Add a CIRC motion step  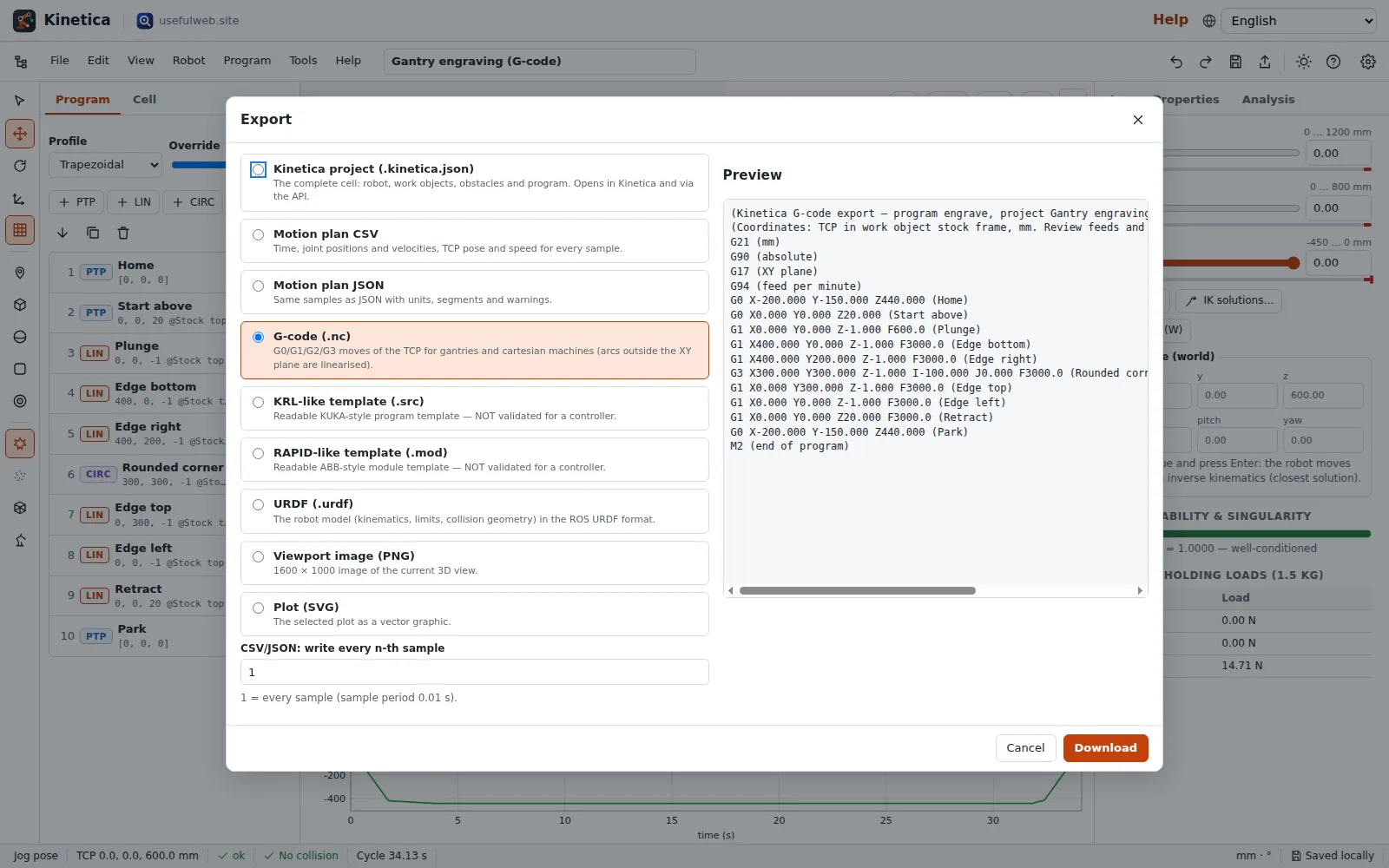[x=193, y=202]
